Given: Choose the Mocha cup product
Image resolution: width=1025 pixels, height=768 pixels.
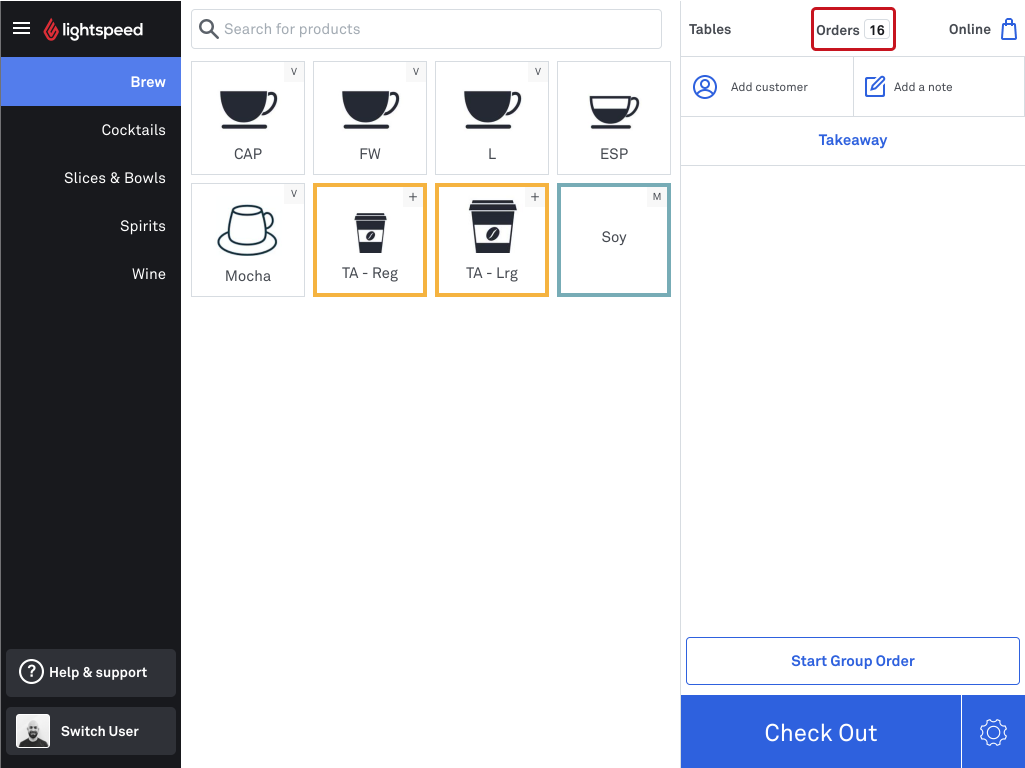Looking at the screenshot, I should point(248,240).
